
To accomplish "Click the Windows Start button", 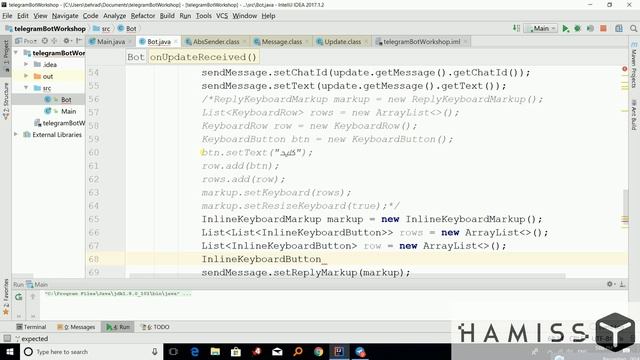I will 9,351.
